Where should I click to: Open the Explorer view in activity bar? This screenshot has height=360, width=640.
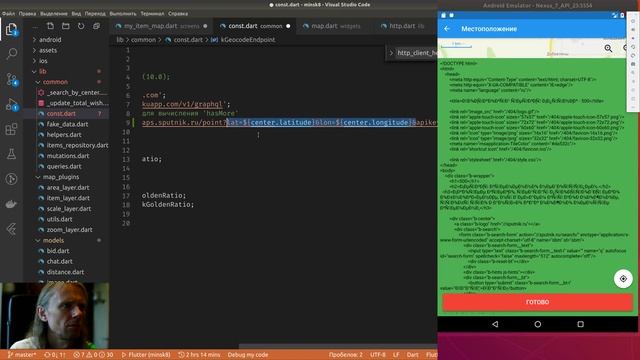tap(11, 30)
